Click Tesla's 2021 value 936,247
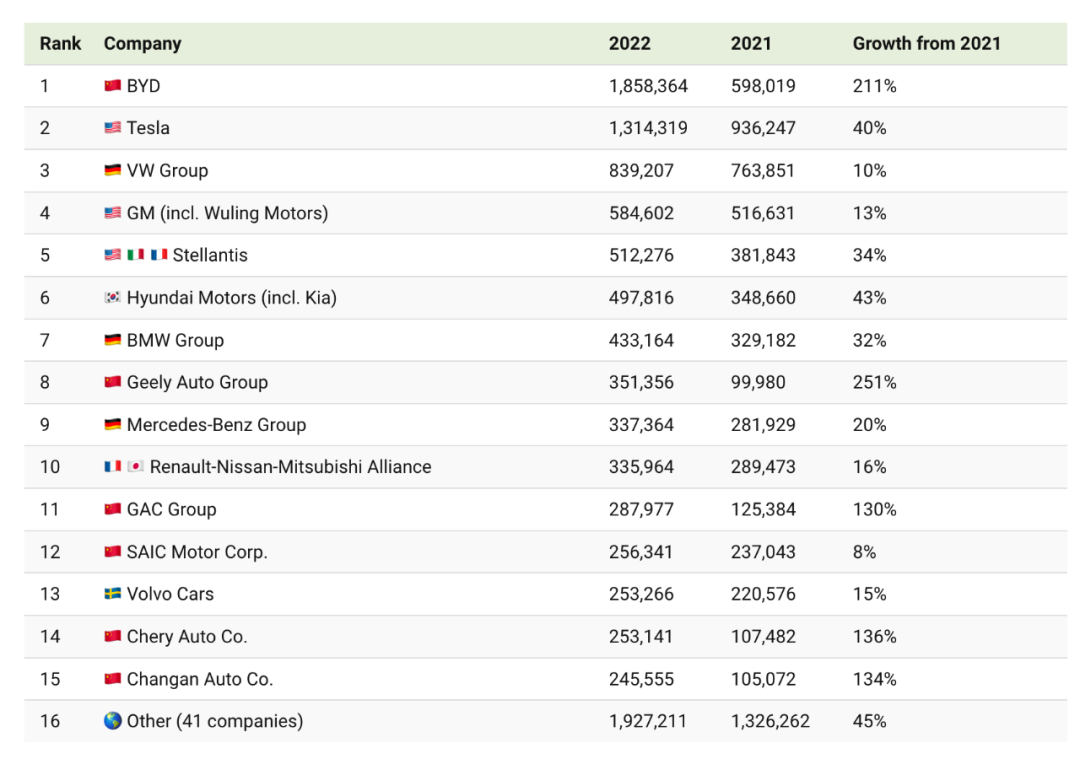Screen dimensions: 1080x759 tap(763, 128)
